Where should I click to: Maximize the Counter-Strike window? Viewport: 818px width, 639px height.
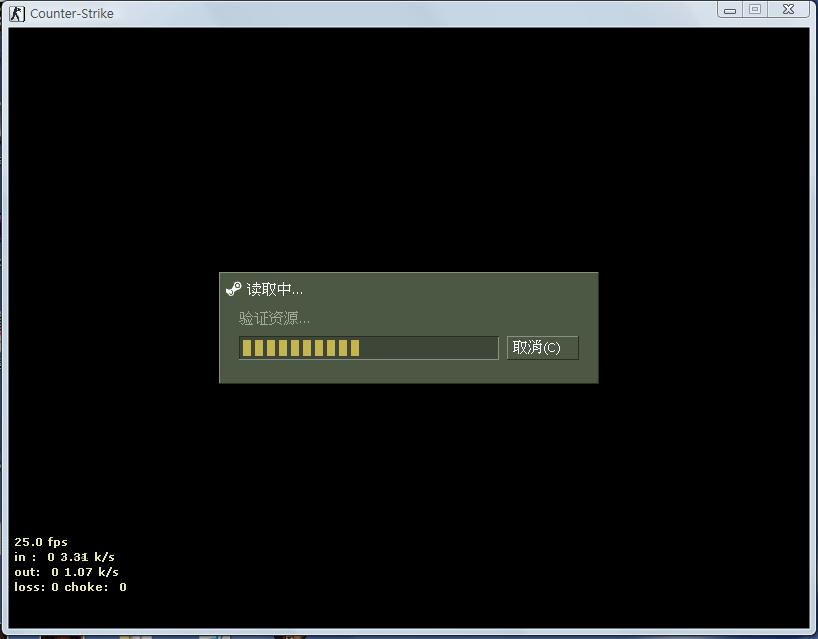click(755, 9)
